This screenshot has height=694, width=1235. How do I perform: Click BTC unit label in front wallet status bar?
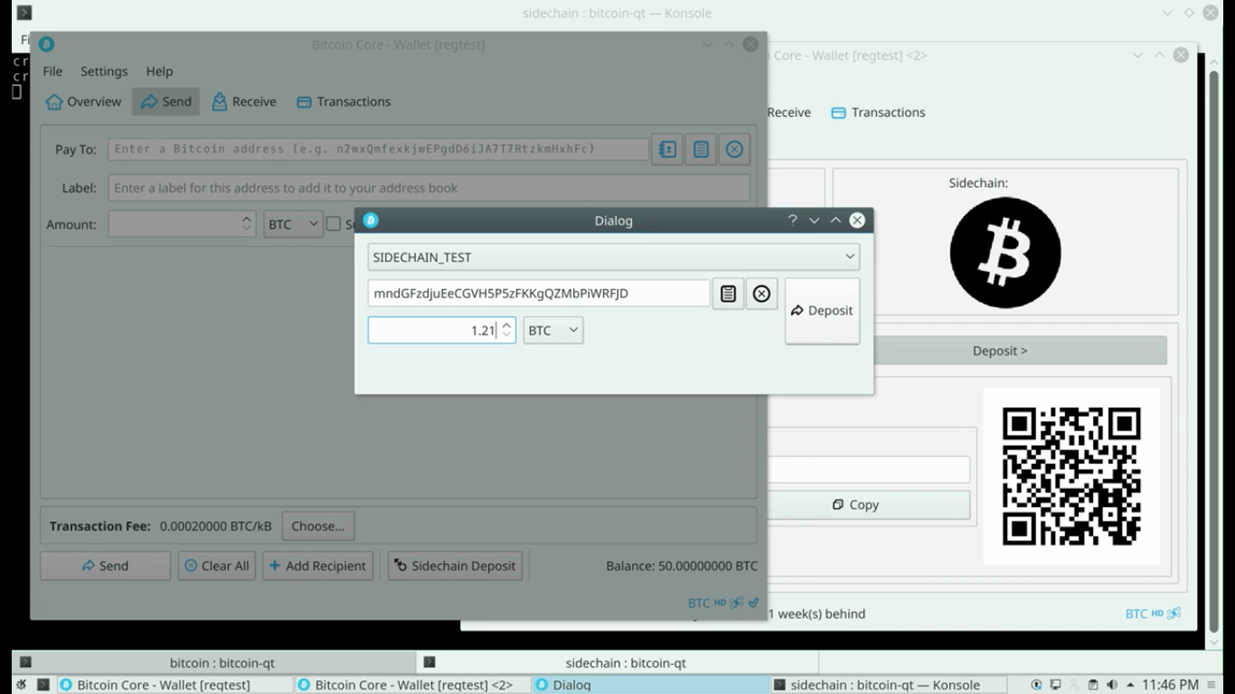click(x=699, y=603)
